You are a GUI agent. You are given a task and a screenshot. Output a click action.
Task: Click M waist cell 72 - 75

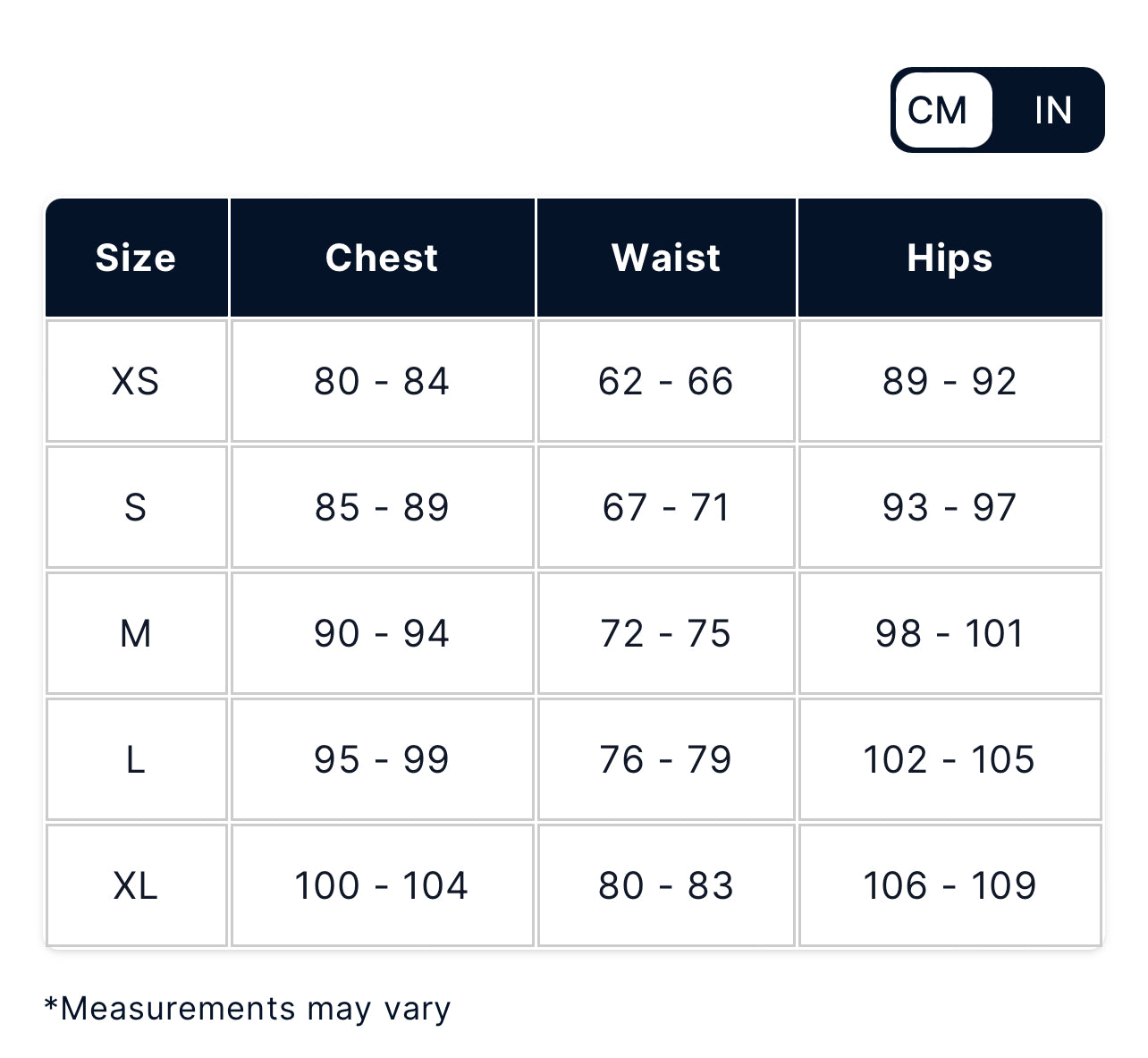(x=666, y=633)
